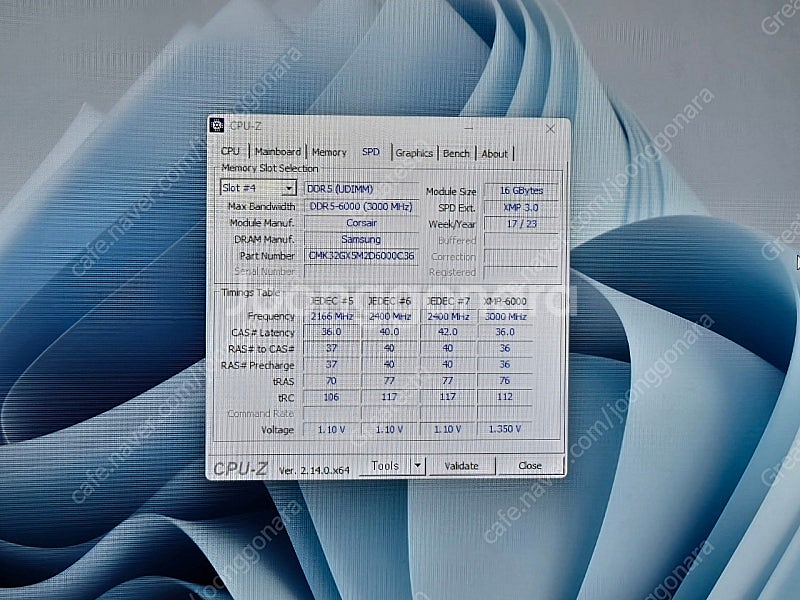Click the JEDEC #6 column header
The image size is (800, 600).
point(389,301)
